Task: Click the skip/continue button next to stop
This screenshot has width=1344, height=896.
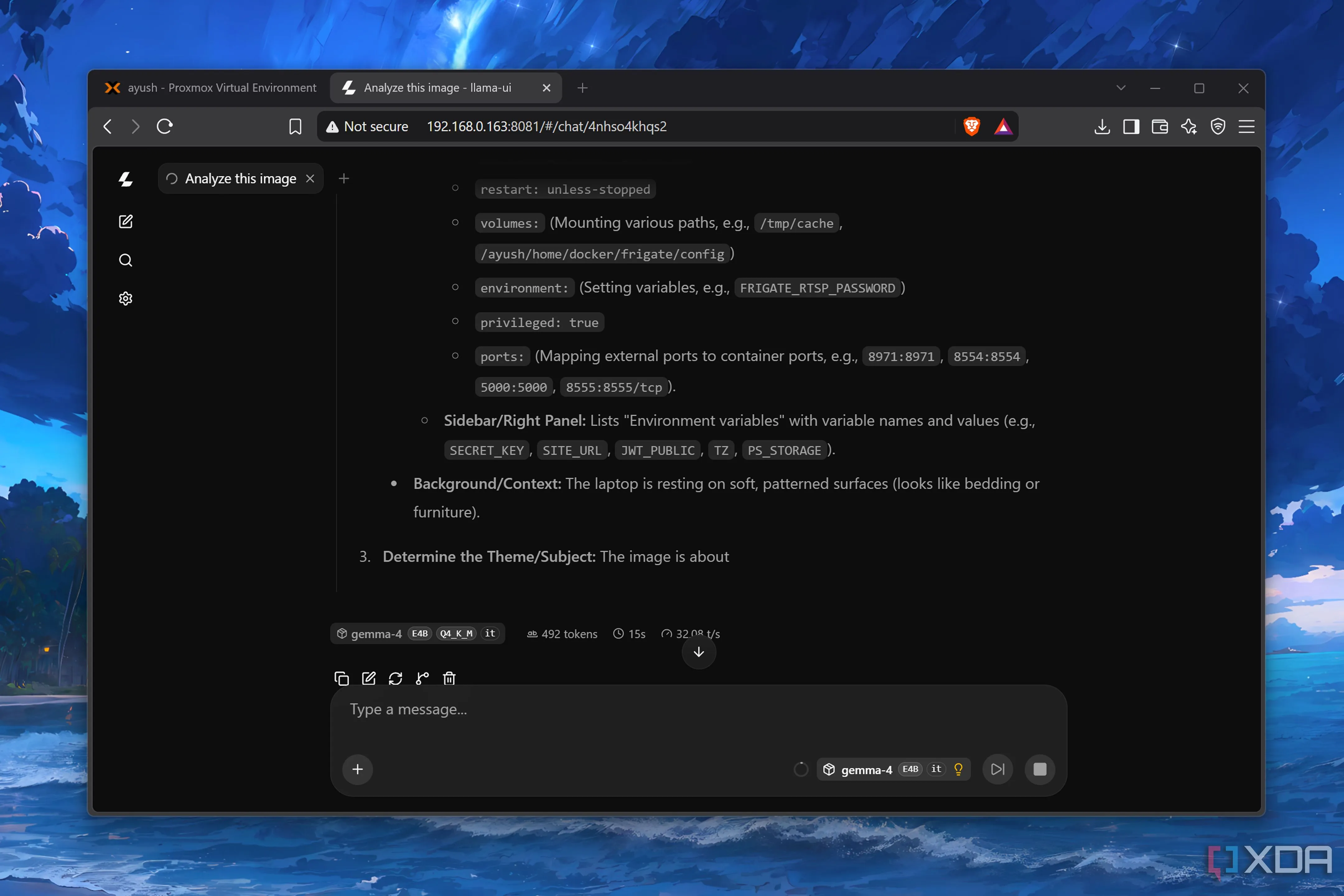Action: tap(998, 769)
